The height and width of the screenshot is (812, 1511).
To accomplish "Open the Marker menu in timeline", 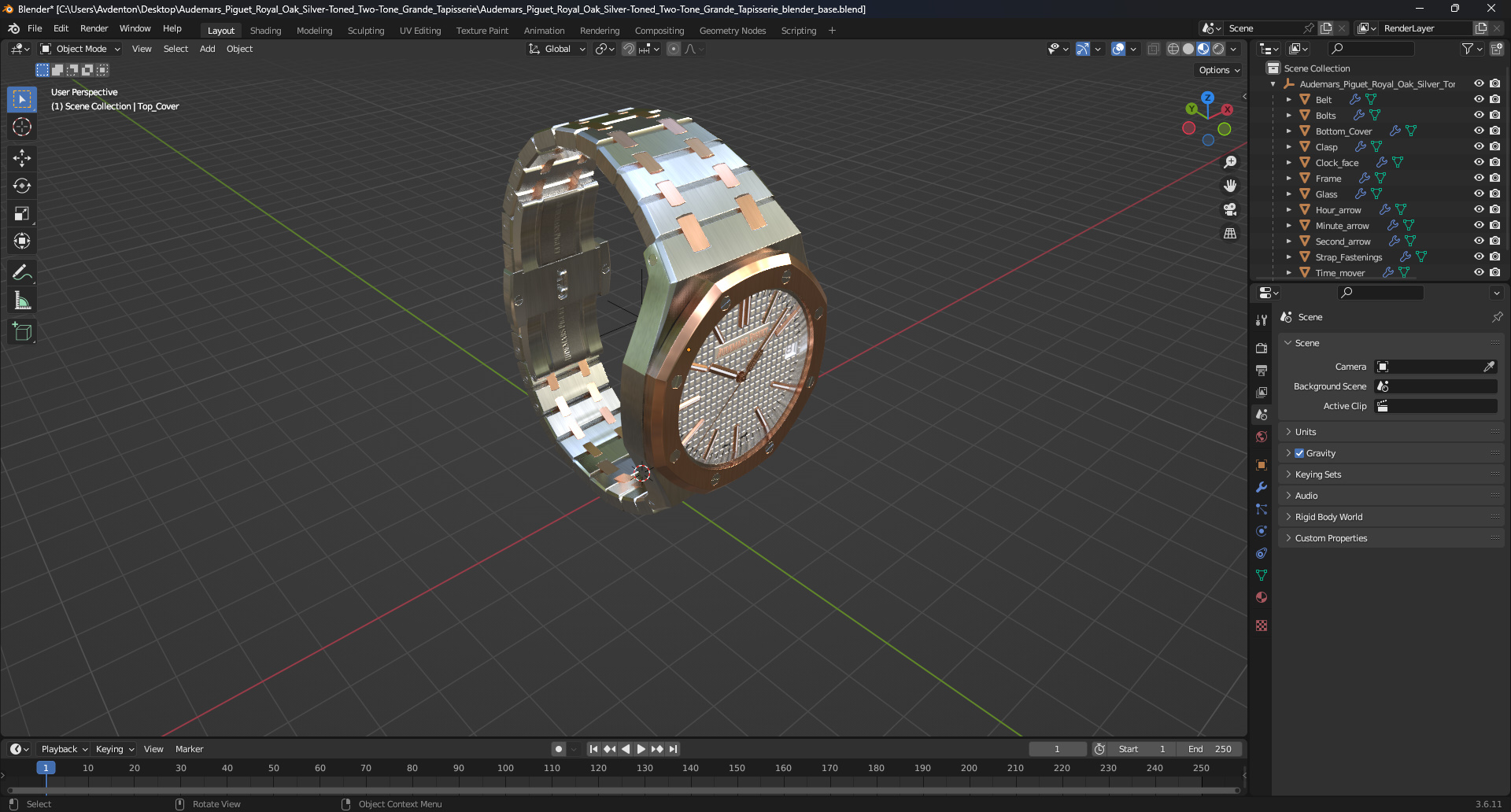I will (189, 749).
